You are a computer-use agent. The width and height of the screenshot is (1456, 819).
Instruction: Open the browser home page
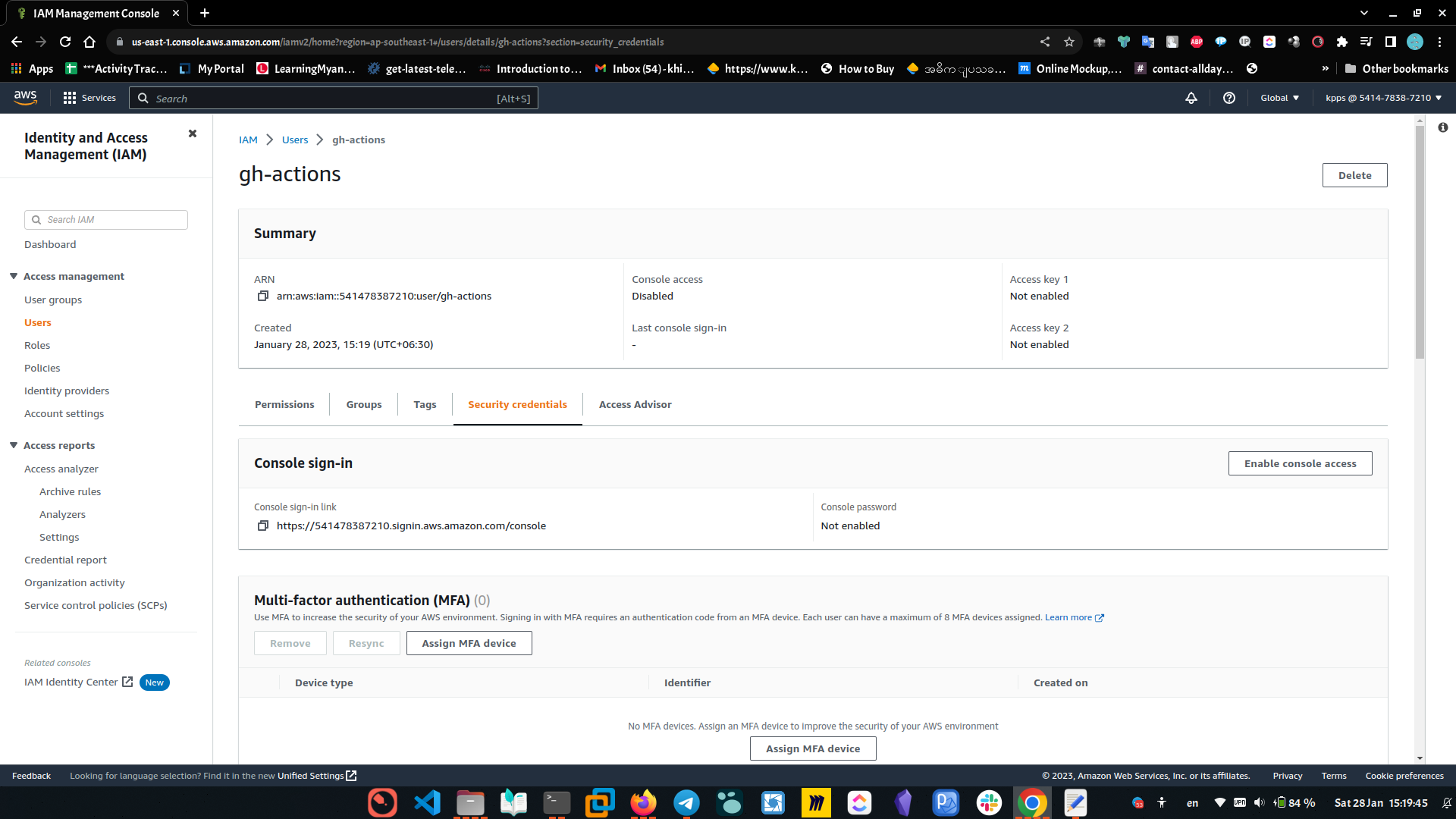pos(89,42)
